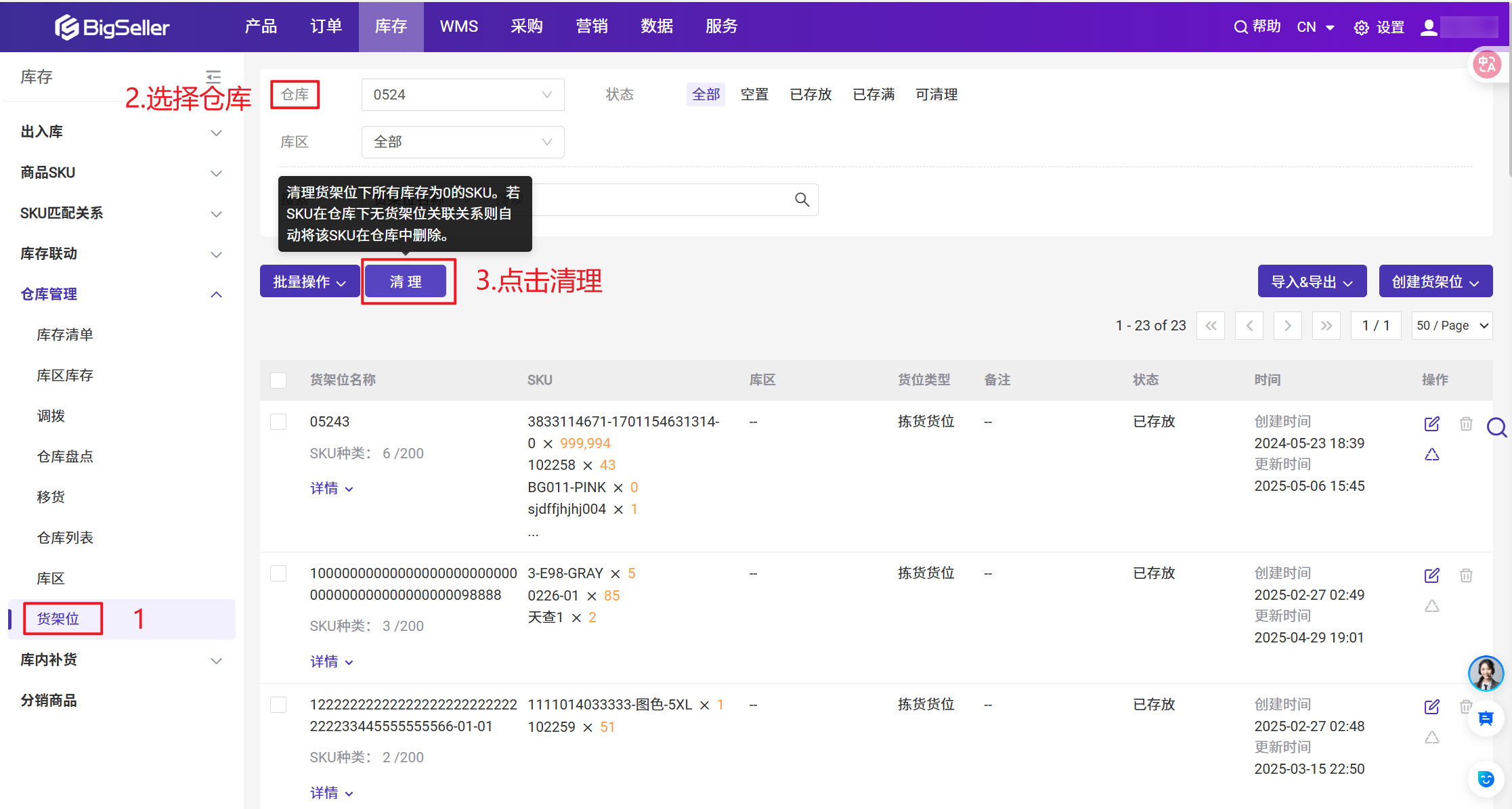
Task: Click the page number 1 / 1 field
Action: tap(1376, 326)
